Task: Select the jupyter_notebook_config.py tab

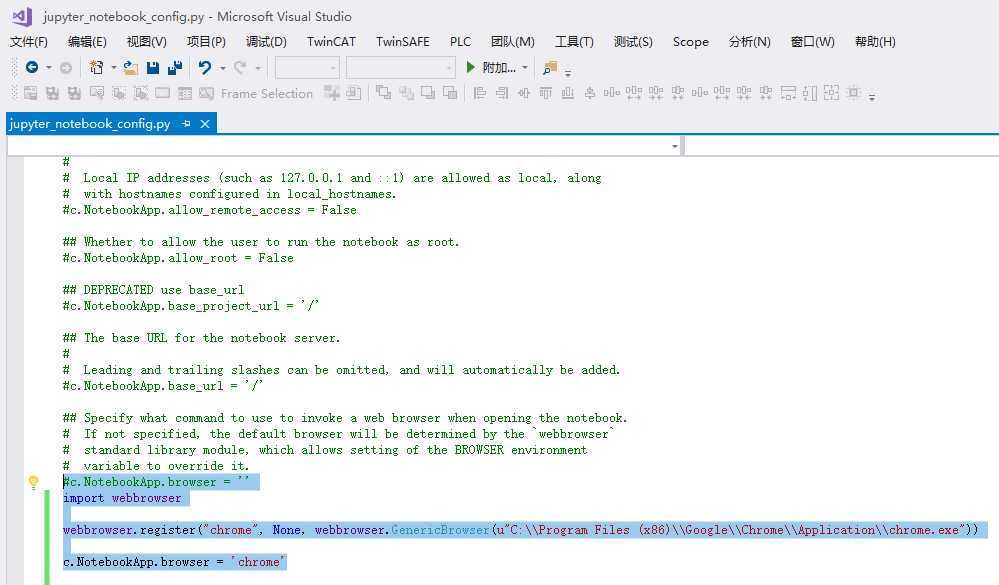Action: pyautogui.click(x=90, y=124)
